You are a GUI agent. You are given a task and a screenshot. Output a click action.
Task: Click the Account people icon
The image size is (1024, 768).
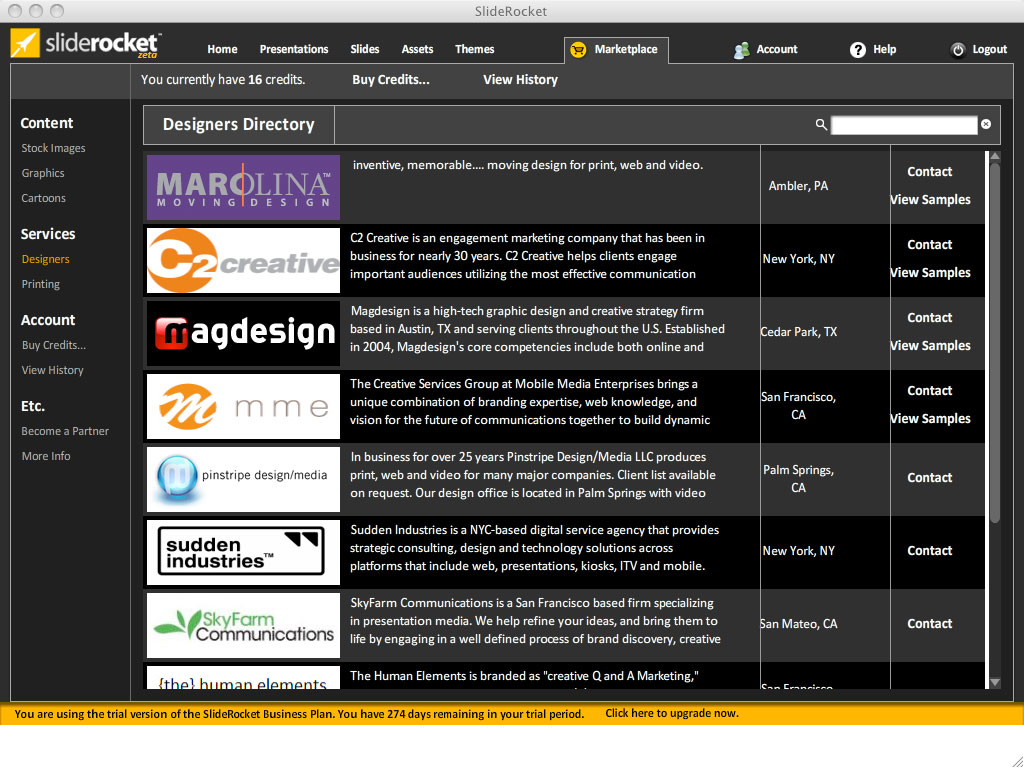pyautogui.click(x=741, y=50)
